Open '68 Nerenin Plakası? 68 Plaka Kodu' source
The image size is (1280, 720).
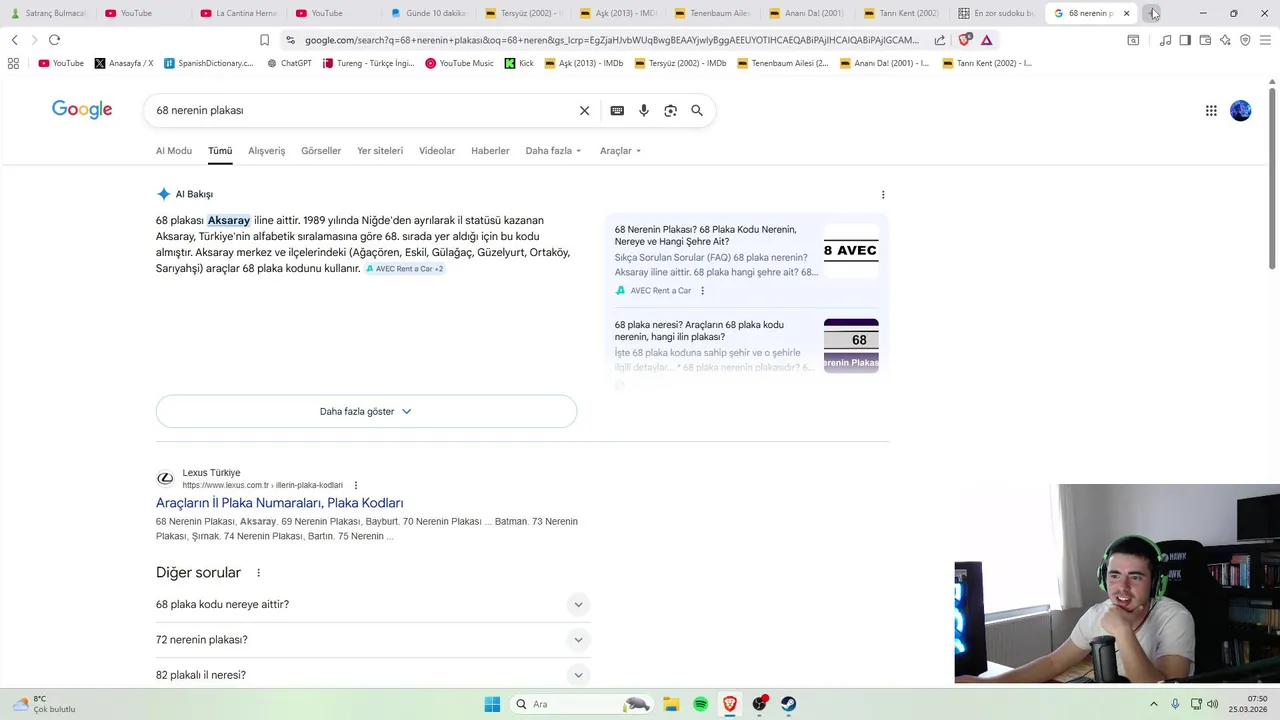click(706, 235)
